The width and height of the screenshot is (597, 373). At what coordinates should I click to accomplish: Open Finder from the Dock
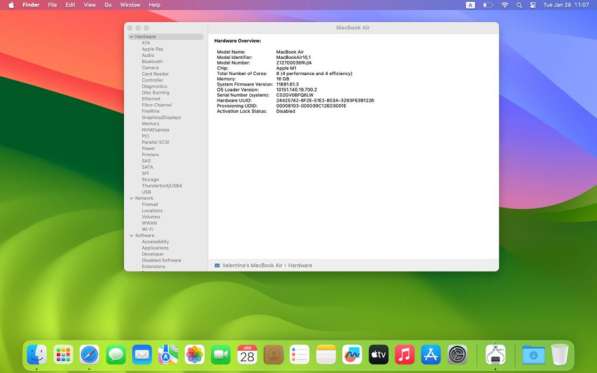(x=37, y=355)
